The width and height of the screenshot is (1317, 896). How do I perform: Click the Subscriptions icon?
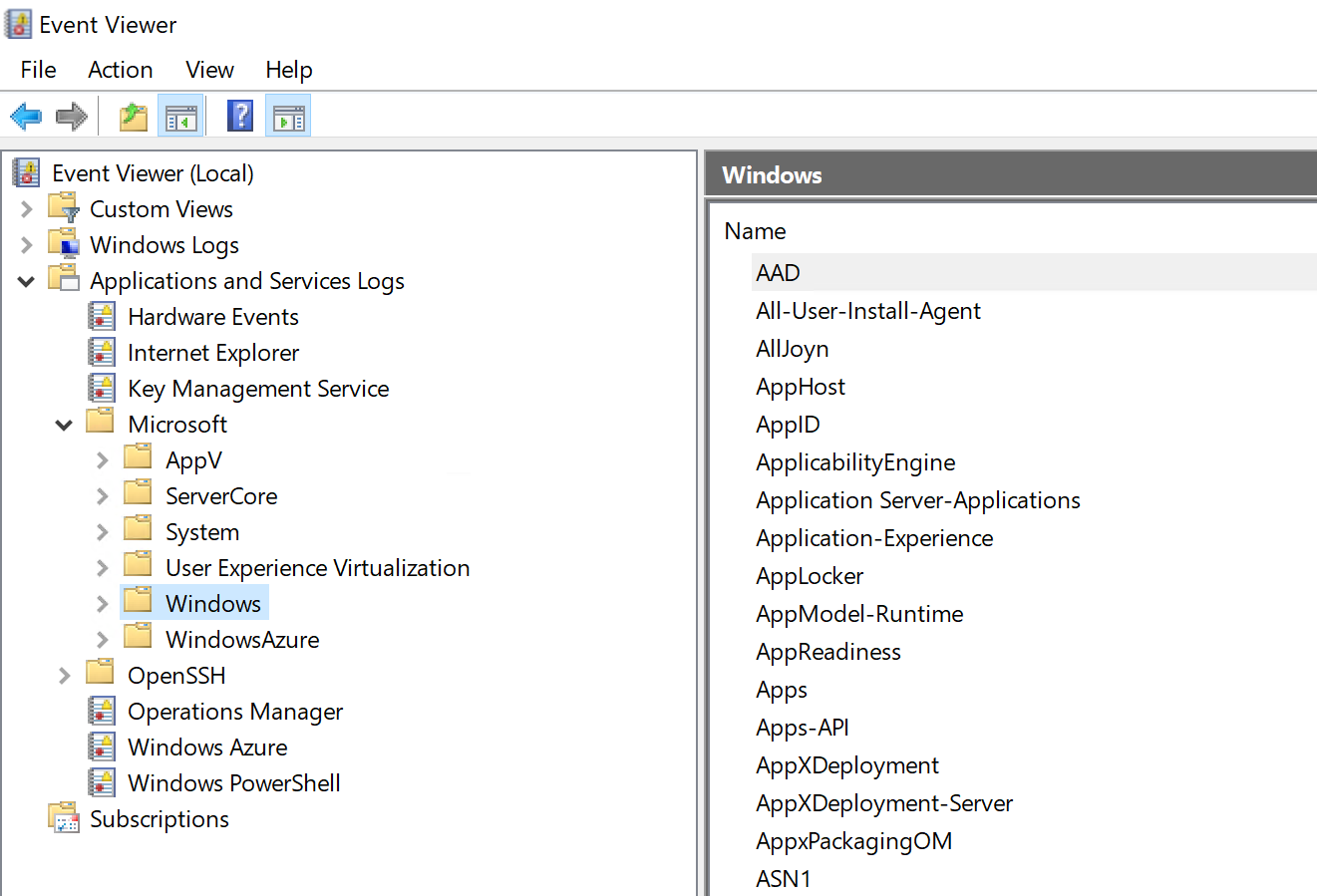(64, 818)
